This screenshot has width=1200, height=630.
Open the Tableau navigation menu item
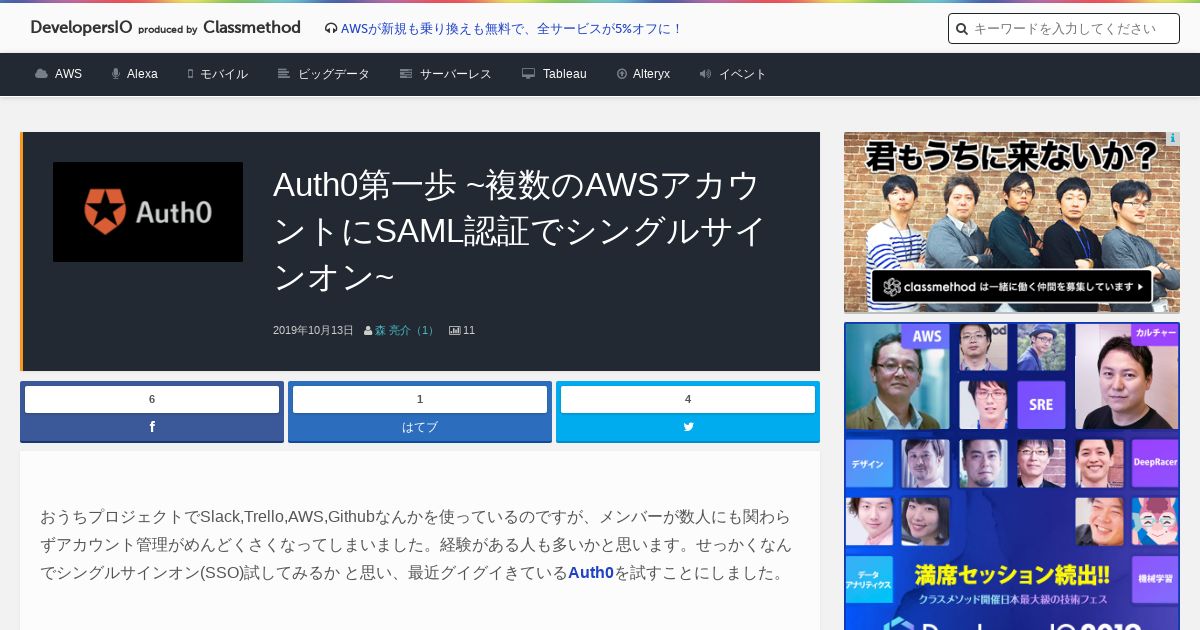[x=565, y=74]
